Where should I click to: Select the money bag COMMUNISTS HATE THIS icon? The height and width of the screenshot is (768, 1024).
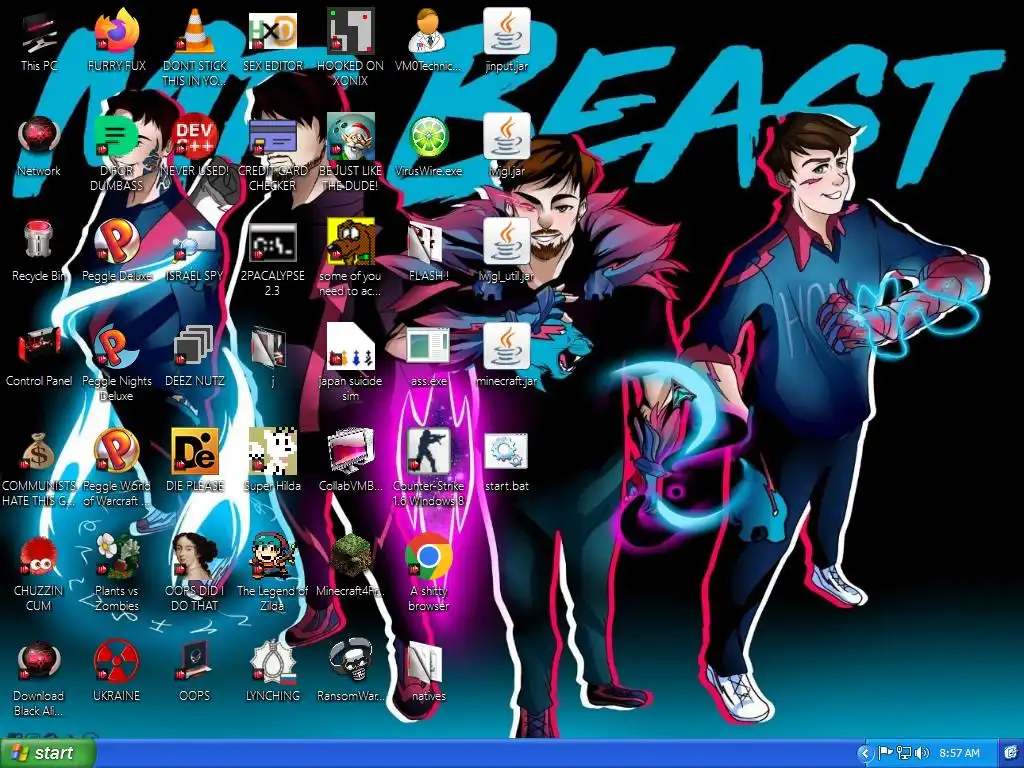pos(39,452)
